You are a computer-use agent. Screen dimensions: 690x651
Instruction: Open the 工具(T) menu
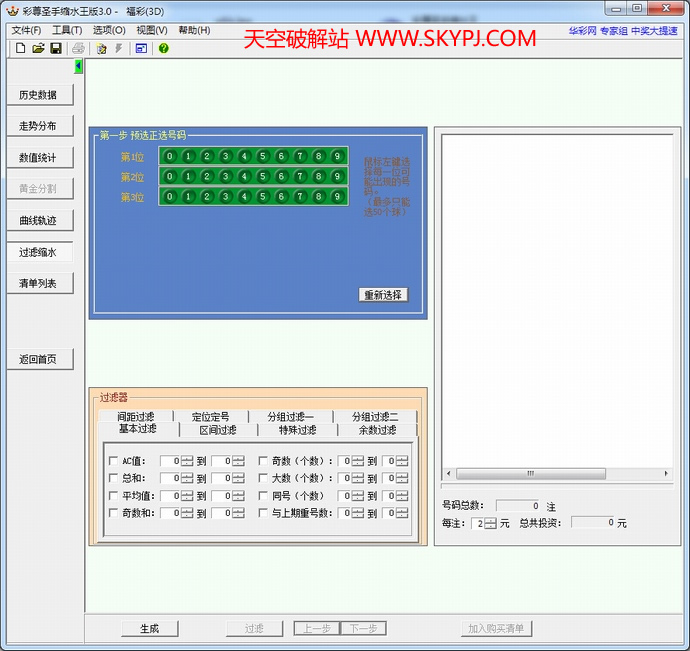tap(67, 30)
